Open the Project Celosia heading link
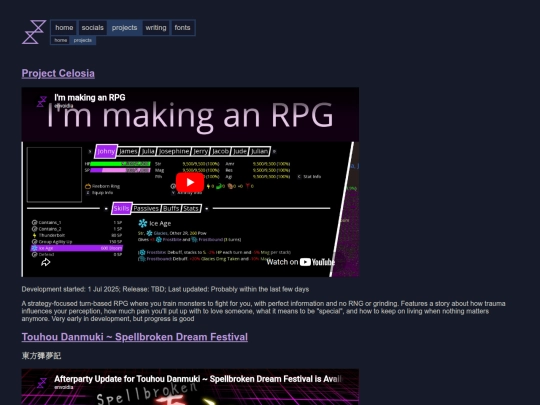This screenshot has height=405, width=540. pos(58,73)
